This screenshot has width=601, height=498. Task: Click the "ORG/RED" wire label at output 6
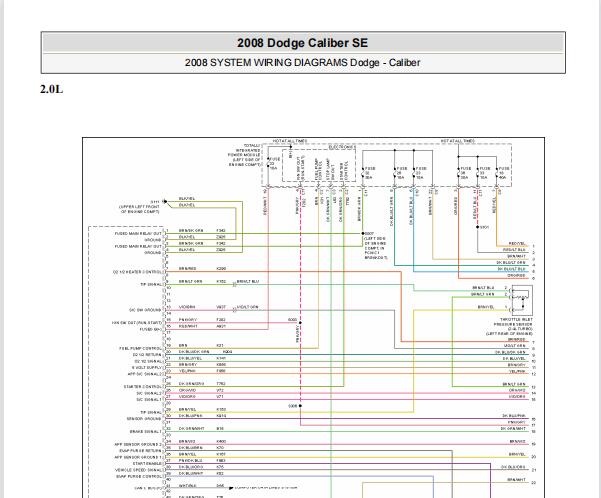click(517, 276)
